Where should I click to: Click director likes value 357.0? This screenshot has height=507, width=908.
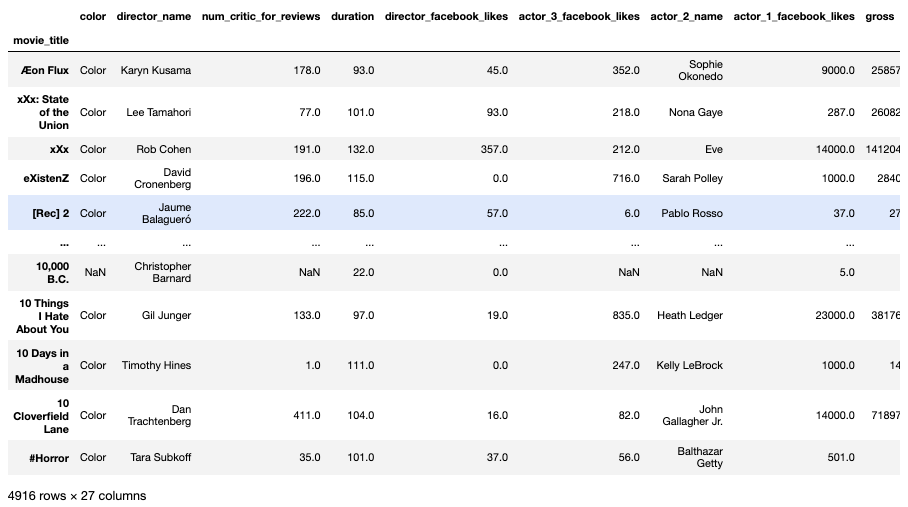click(495, 149)
